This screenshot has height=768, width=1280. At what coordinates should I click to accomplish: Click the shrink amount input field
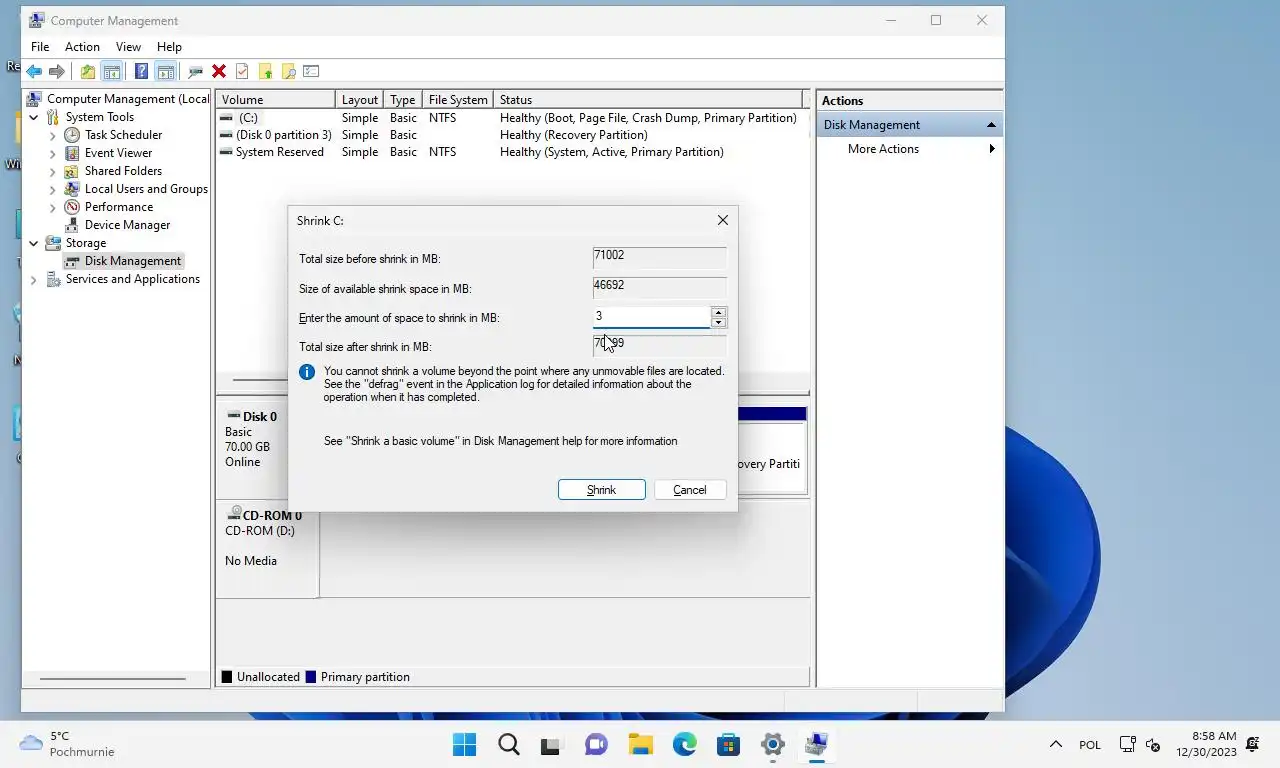pos(651,317)
